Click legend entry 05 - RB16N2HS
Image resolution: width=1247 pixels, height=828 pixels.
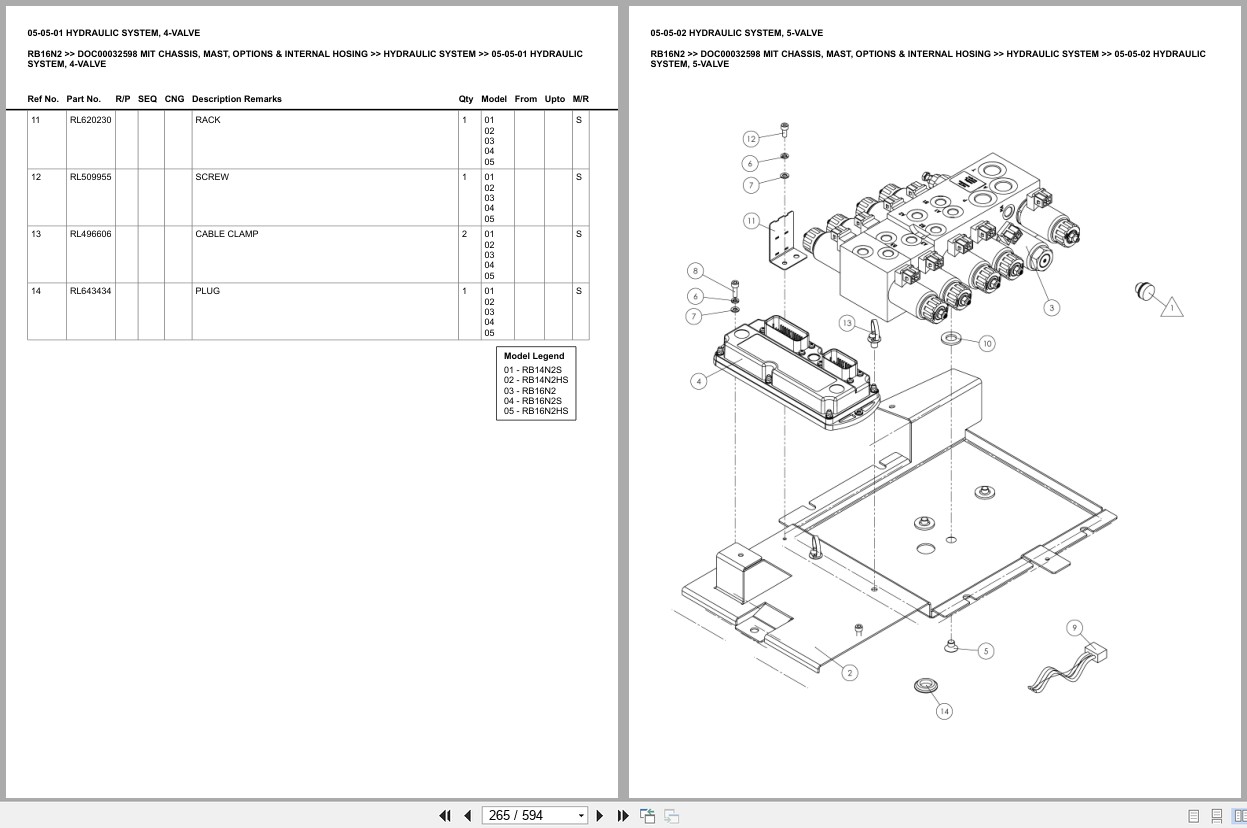coord(536,411)
